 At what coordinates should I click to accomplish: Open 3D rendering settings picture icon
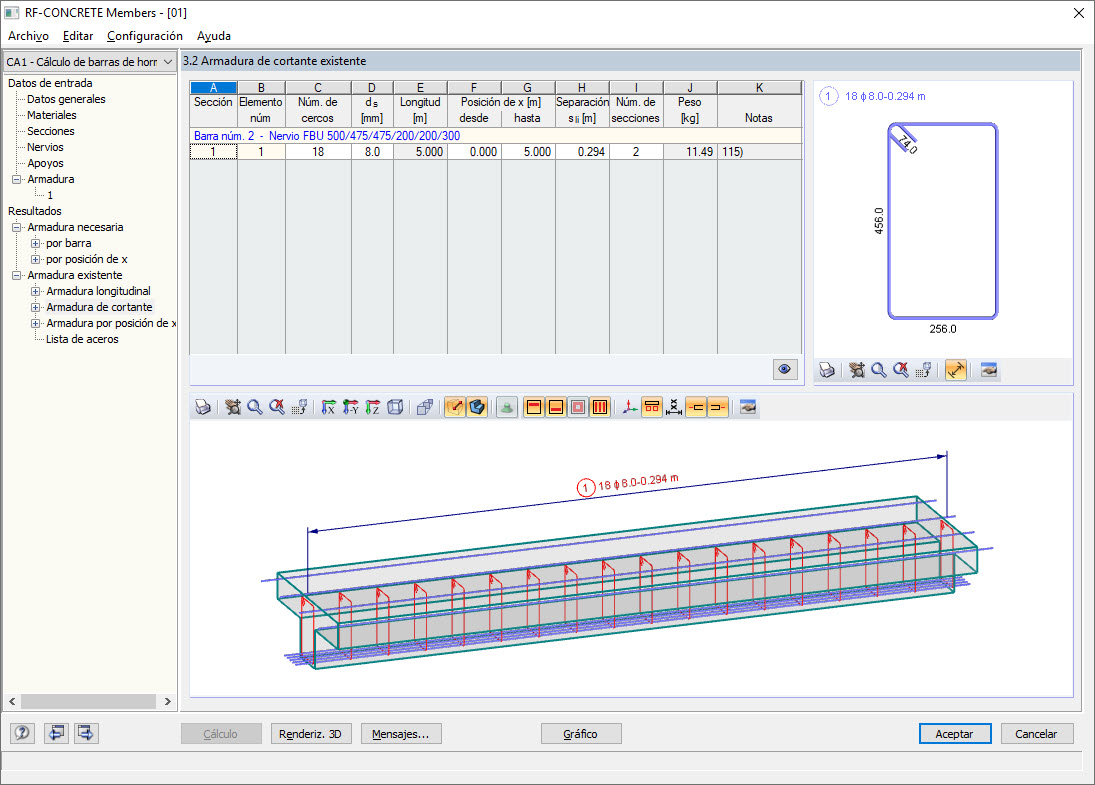[x=748, y=407]
